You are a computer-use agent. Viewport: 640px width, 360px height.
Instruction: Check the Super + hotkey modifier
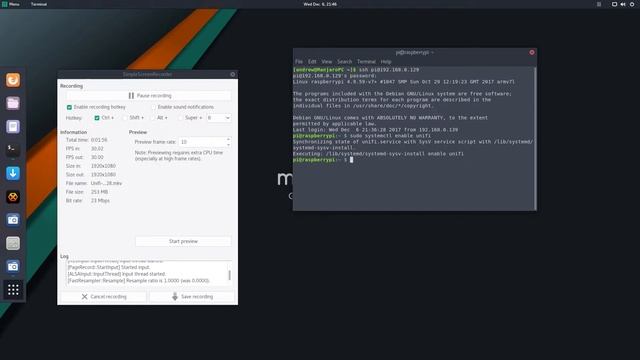[x=180, y=118]
